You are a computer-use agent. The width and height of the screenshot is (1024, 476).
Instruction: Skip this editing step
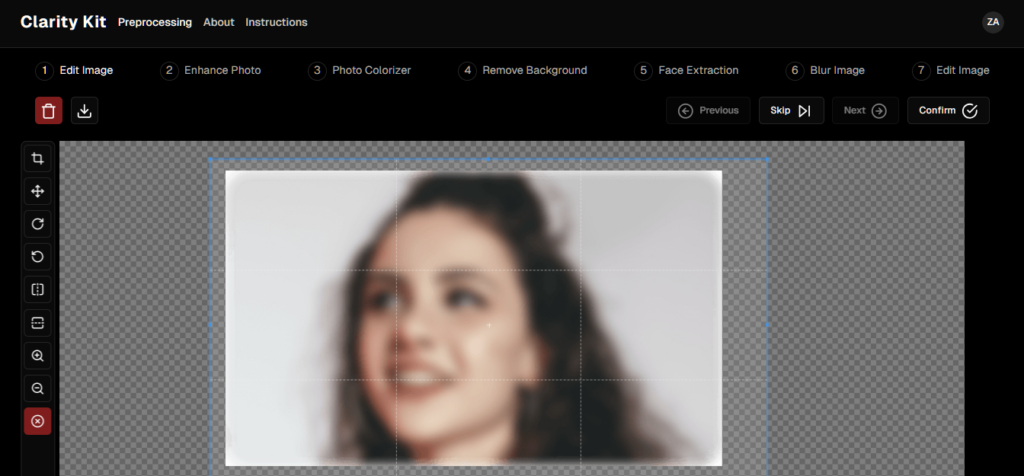point(790,111)
